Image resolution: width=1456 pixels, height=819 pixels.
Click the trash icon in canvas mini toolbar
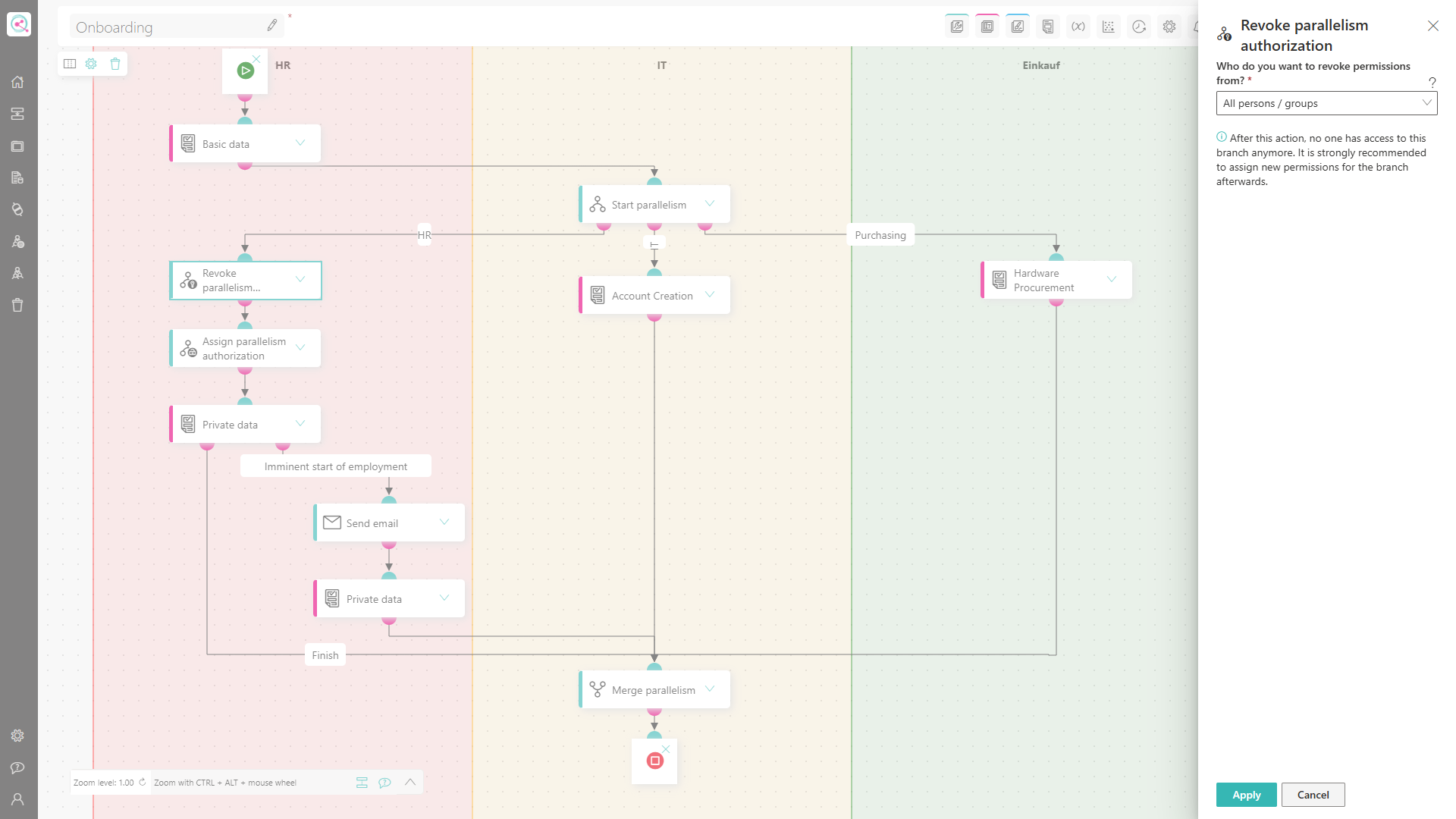coord(115,64)
